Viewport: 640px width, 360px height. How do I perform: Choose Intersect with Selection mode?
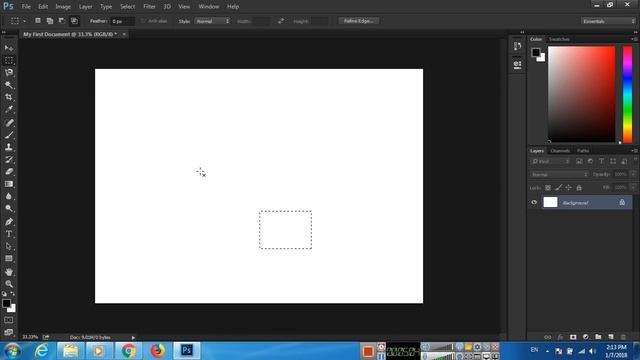pyautogui.click(x=74, y=21)
